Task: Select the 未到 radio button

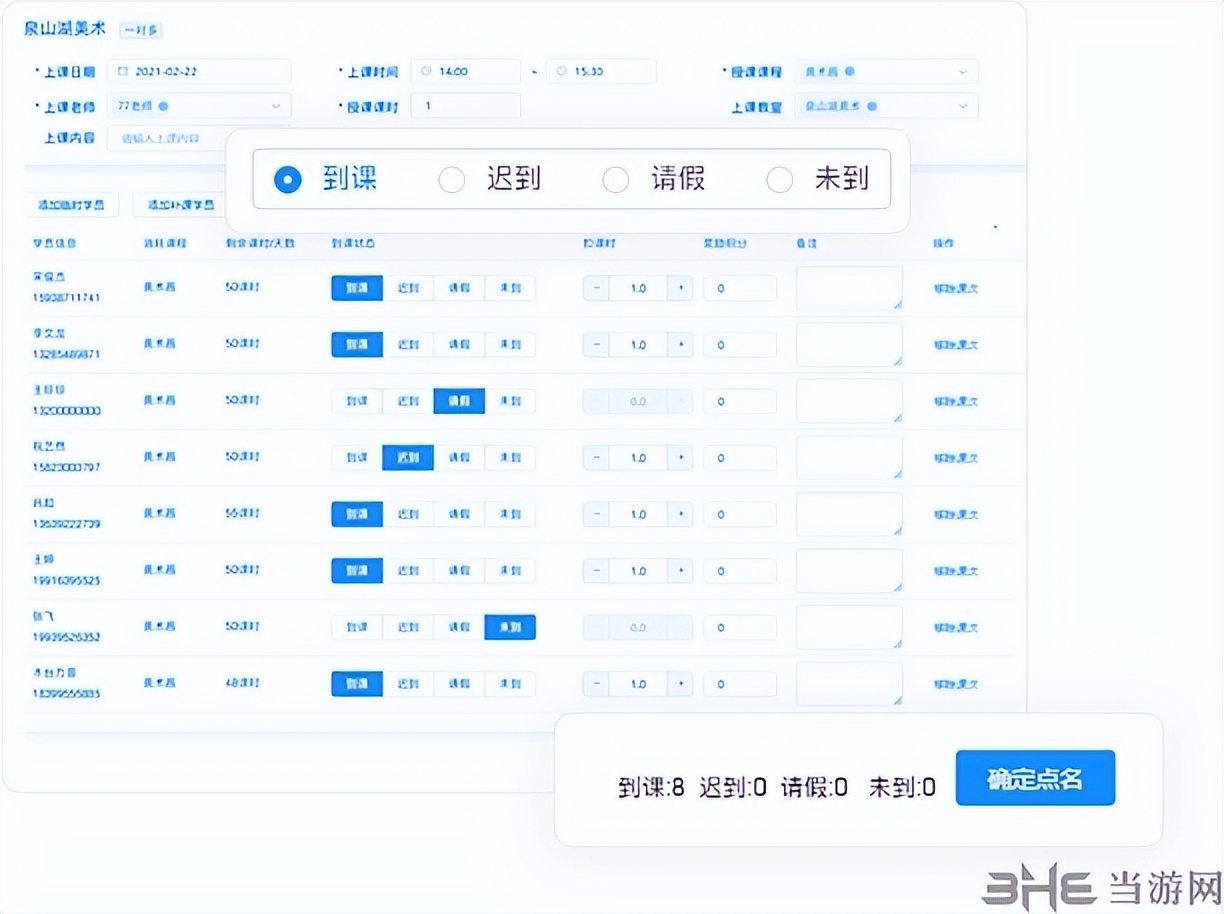Action: [x=780, y=180]
